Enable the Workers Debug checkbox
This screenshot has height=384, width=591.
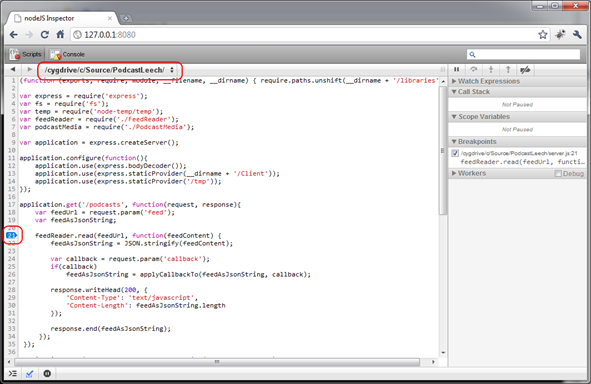point(558,173)
